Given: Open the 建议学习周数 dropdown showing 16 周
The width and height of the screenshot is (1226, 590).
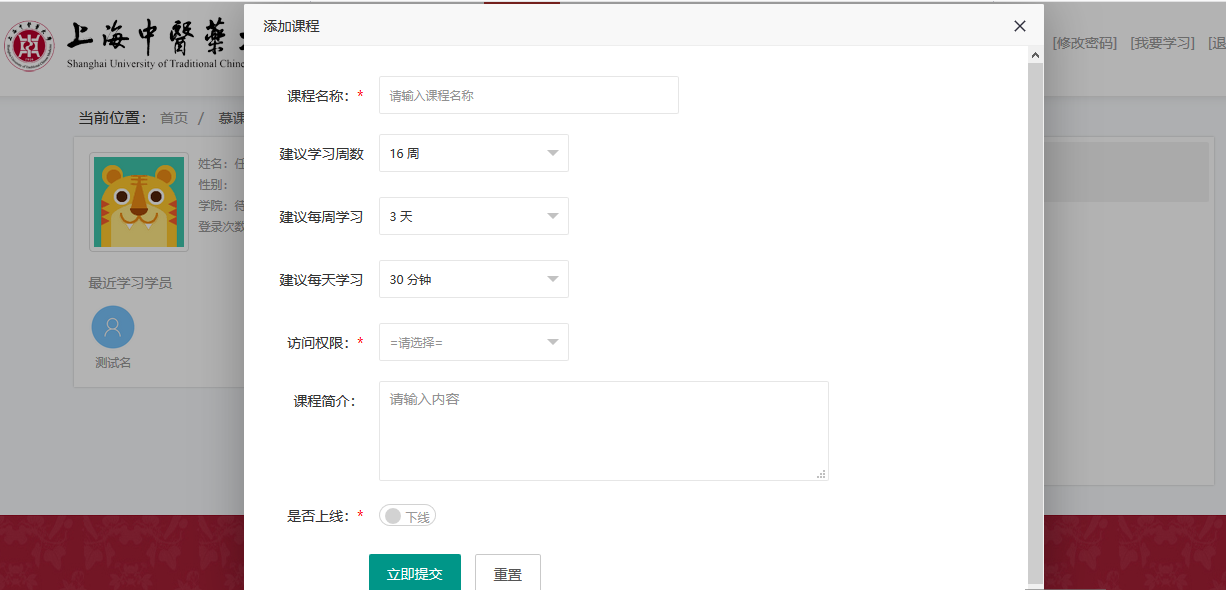Looking at the screenshot, I should coord(473,154).
